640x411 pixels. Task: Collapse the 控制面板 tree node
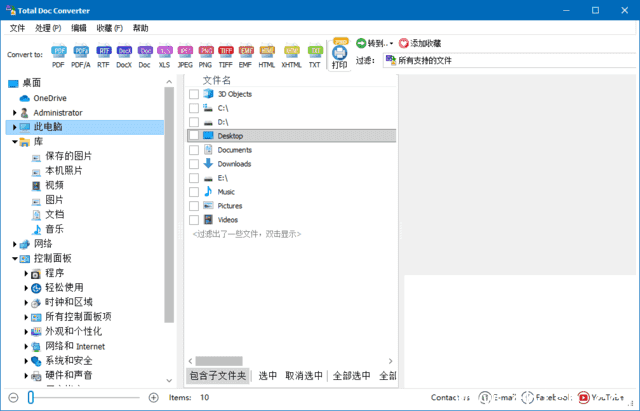(x=15, y=258)
